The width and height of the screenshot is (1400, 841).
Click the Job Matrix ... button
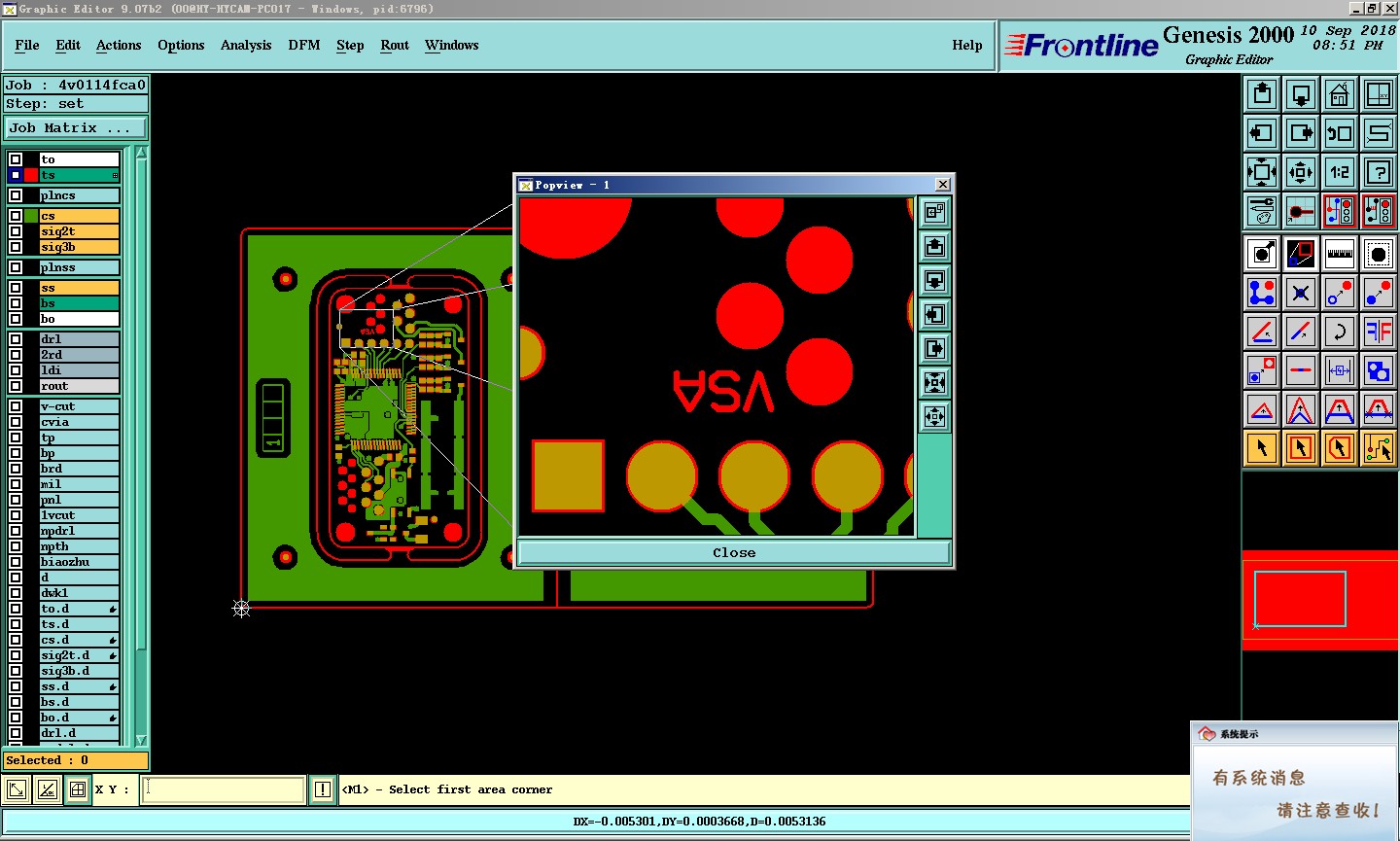(76, 128)
